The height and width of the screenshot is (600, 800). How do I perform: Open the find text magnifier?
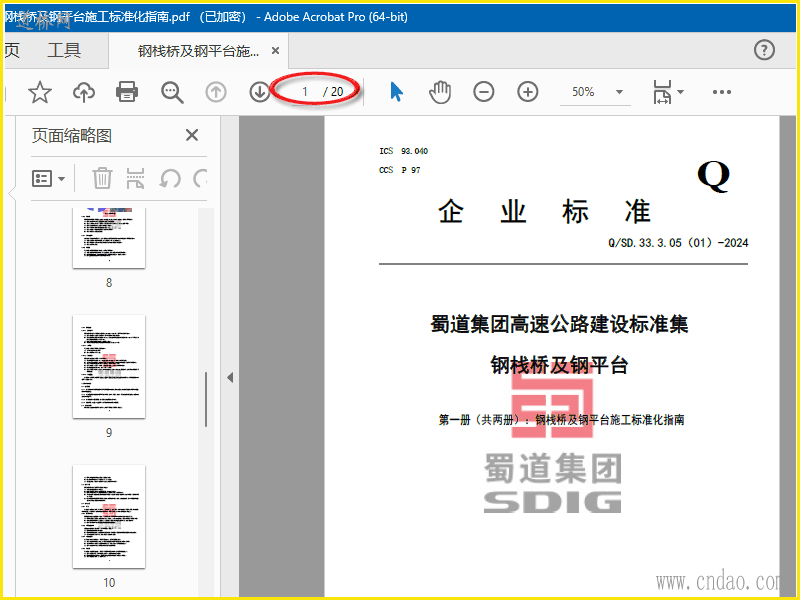172,93
